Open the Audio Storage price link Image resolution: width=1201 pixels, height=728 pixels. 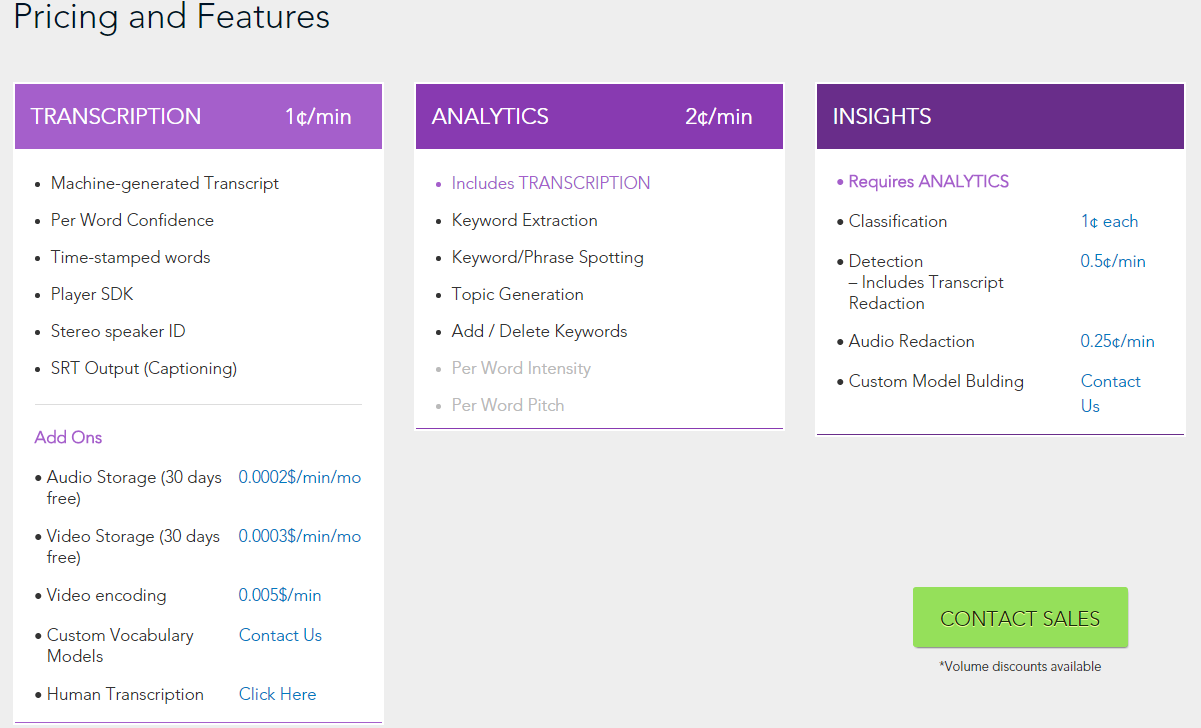click(x=299, y=478)
